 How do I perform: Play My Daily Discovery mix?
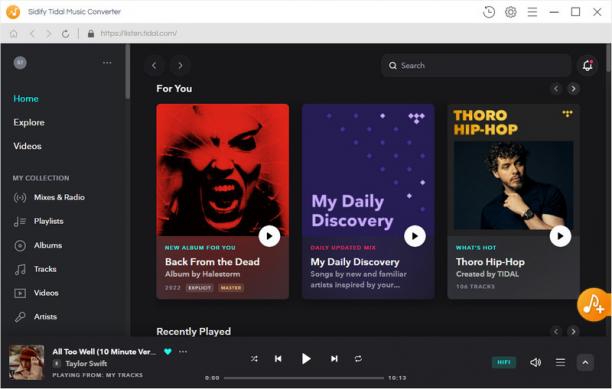[x=415, y=236]
